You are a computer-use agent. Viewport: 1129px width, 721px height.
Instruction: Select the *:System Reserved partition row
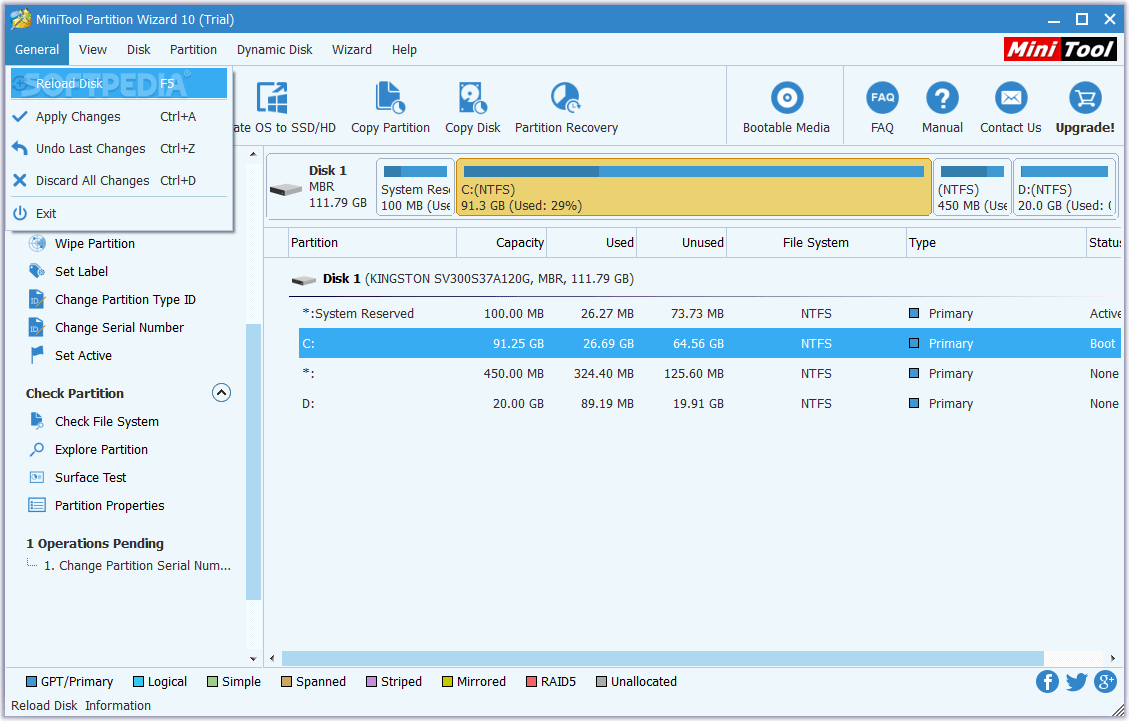[709, 314]
